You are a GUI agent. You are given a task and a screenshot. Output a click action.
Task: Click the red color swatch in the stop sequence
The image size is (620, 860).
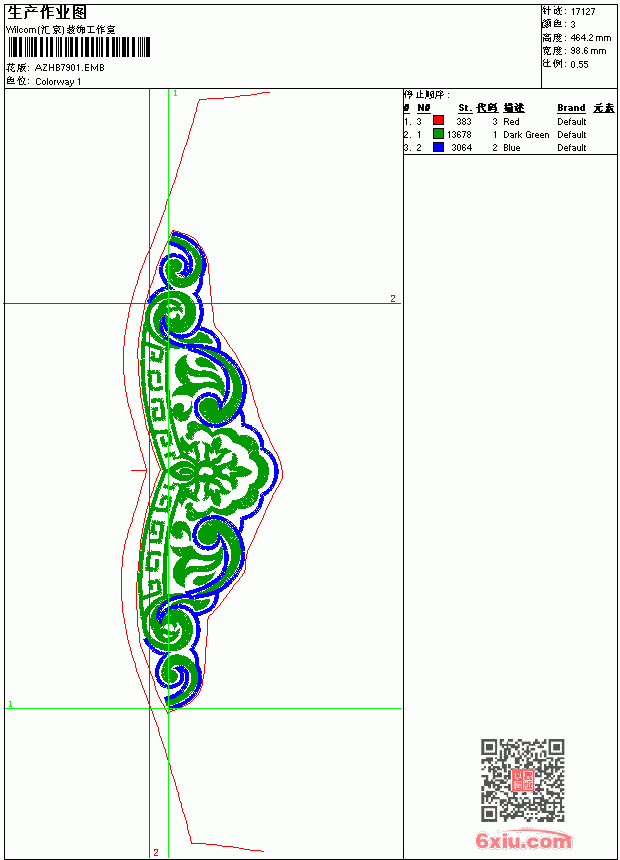click(438, 120)
